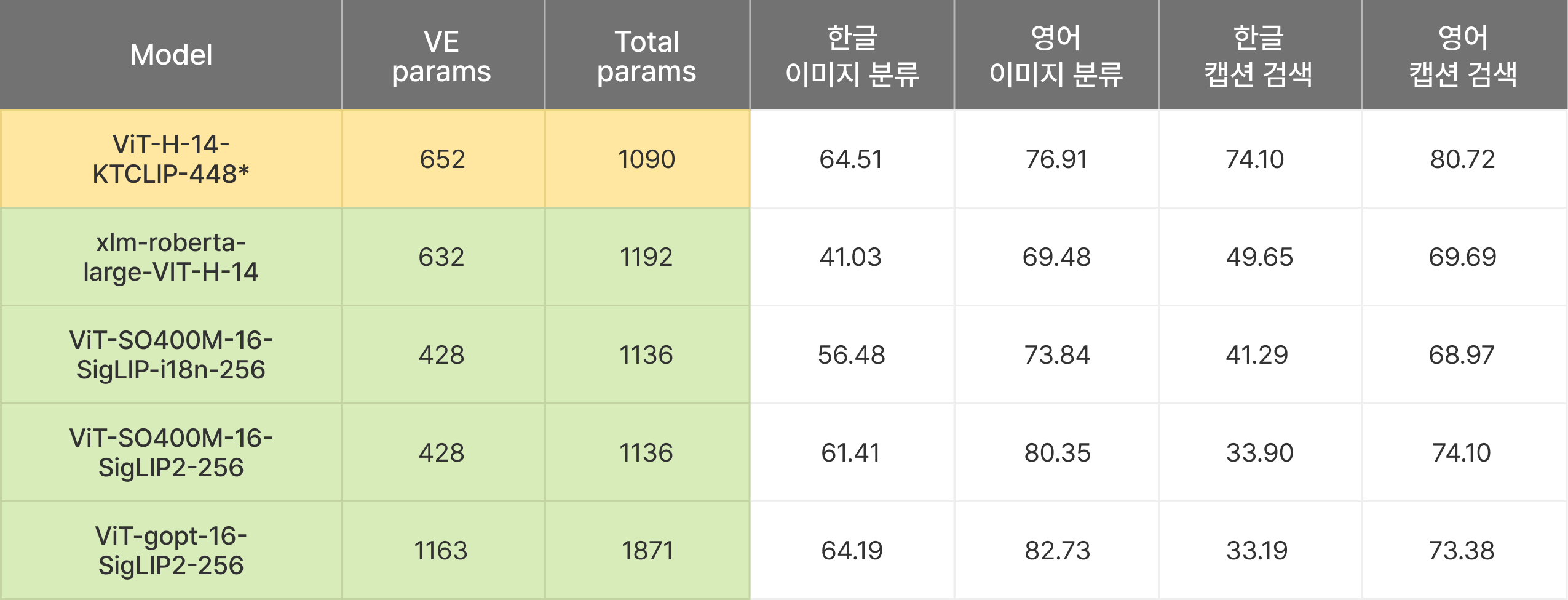
Task: Click the 652 VE params value
Action: [443, 159]
